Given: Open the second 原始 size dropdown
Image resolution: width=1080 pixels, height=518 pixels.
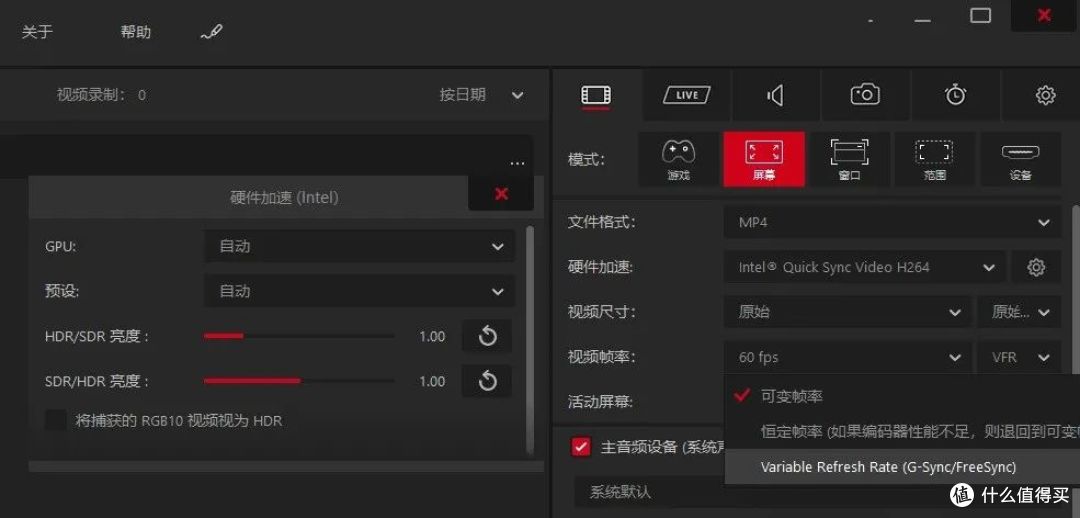Looking at the screenshot, I should pyautogui.click(x=1019, y=312).
